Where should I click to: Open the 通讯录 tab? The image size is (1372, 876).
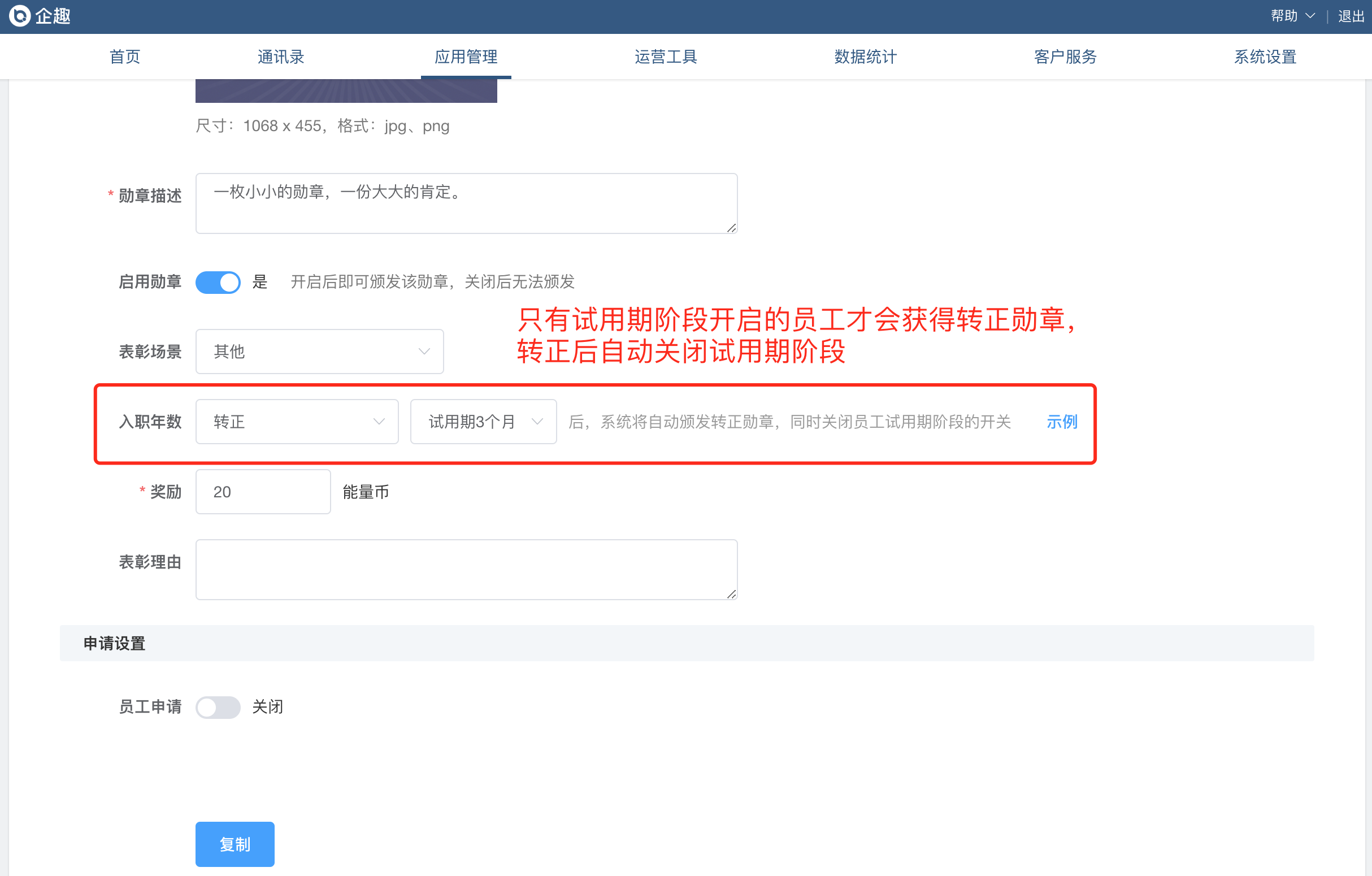pyautogui.click(x=280, y=57)
